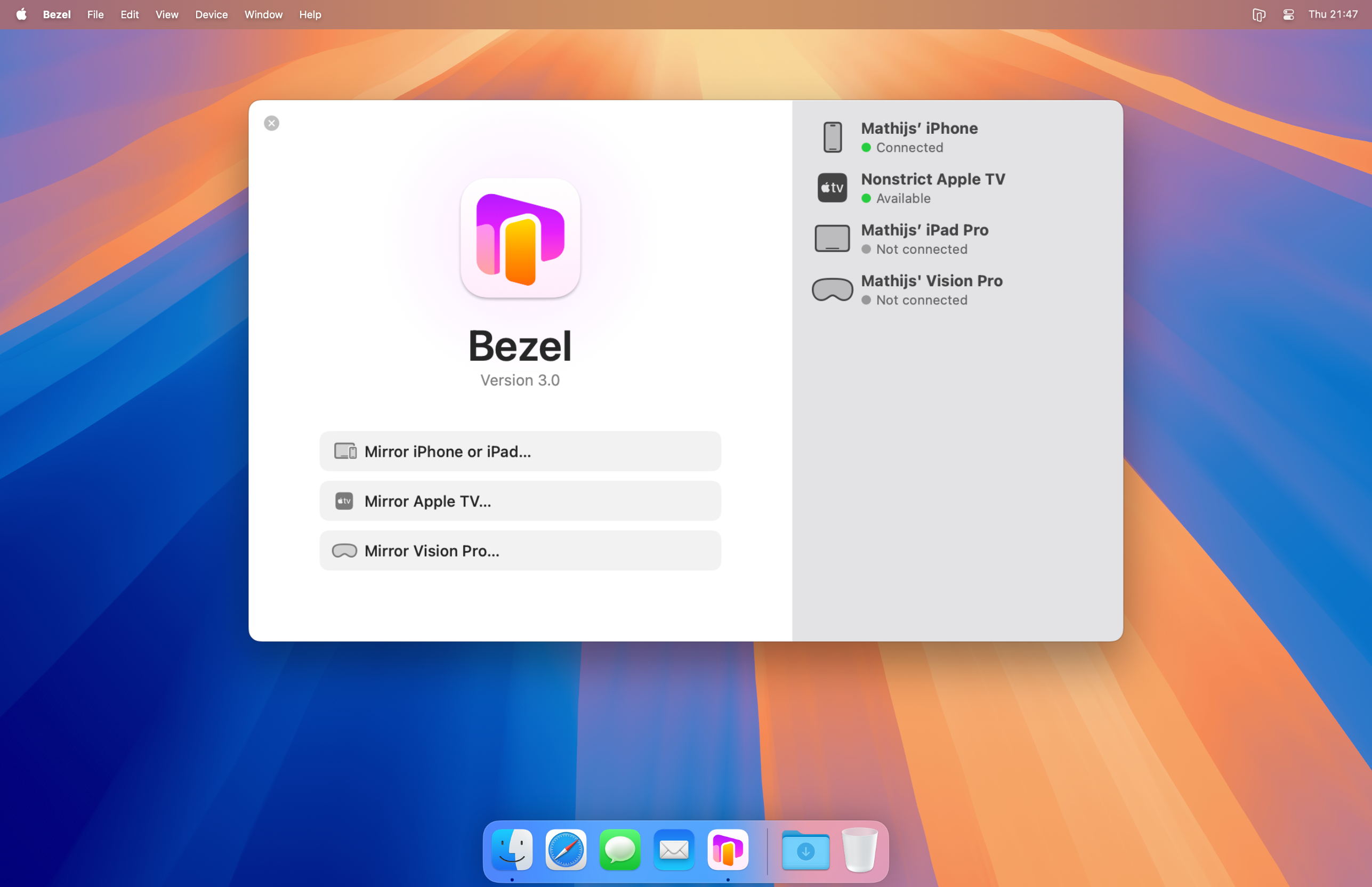Screen dimensions: 1372x887
Task: Select the Mathijs' iPad Pro icon
Action: click(x=832, y=238)
